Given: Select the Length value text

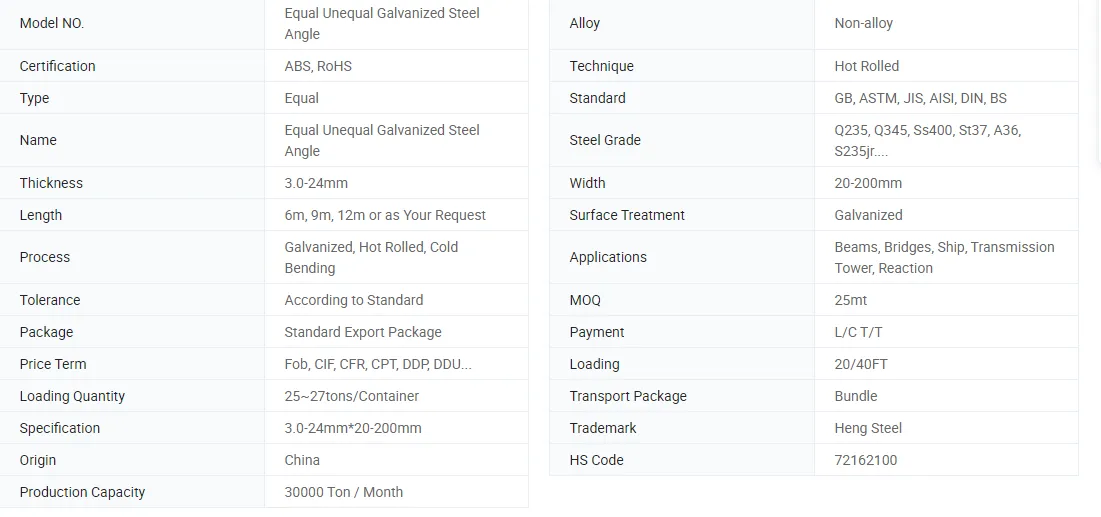Looking at the screenshot, I should 385,216.
